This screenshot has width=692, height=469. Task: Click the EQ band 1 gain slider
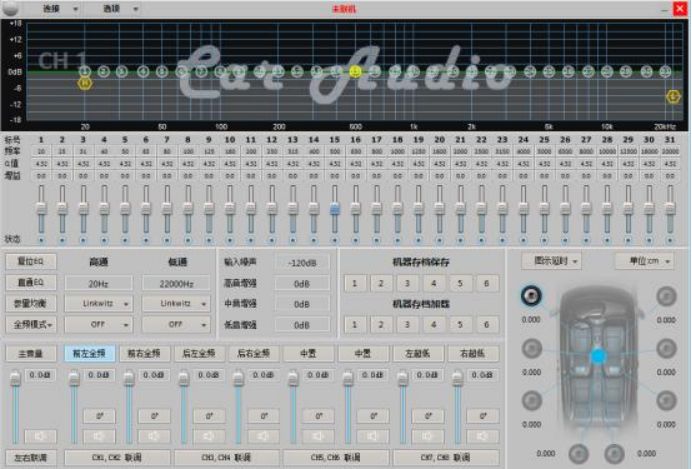(x=41, y=208)
